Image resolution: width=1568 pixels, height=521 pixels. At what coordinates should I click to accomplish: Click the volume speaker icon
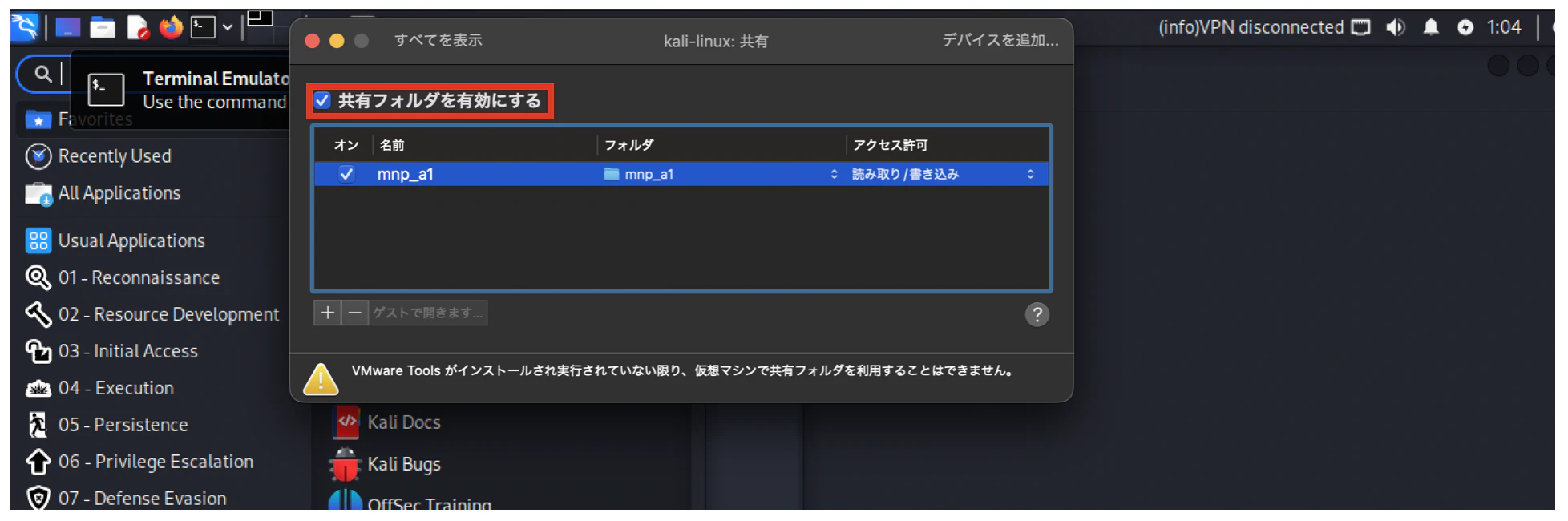(1396, 27)
